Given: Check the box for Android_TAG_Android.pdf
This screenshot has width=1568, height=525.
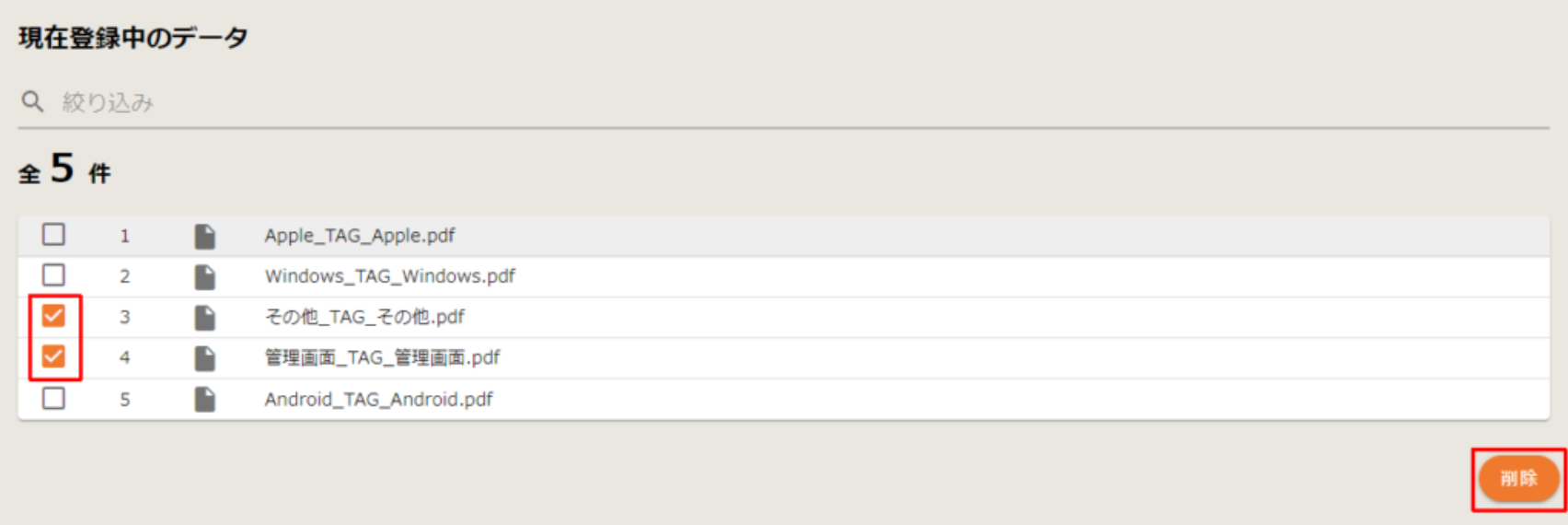Looking at the screenshot, I should pyautogui.click(x=54, y=398).
